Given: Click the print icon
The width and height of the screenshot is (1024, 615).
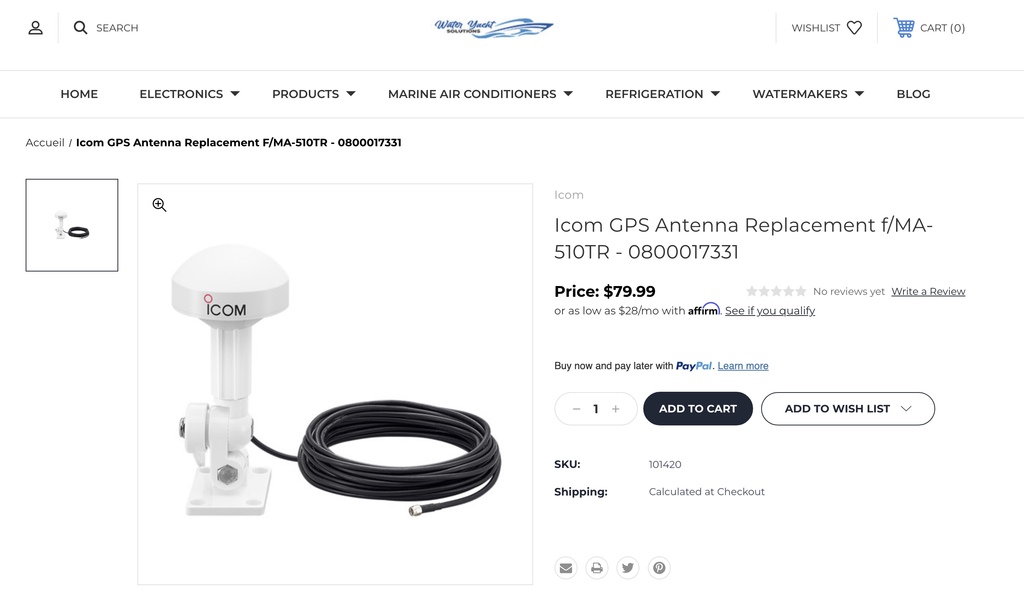Looking at the screenshot, I should [x=597, y=568].
